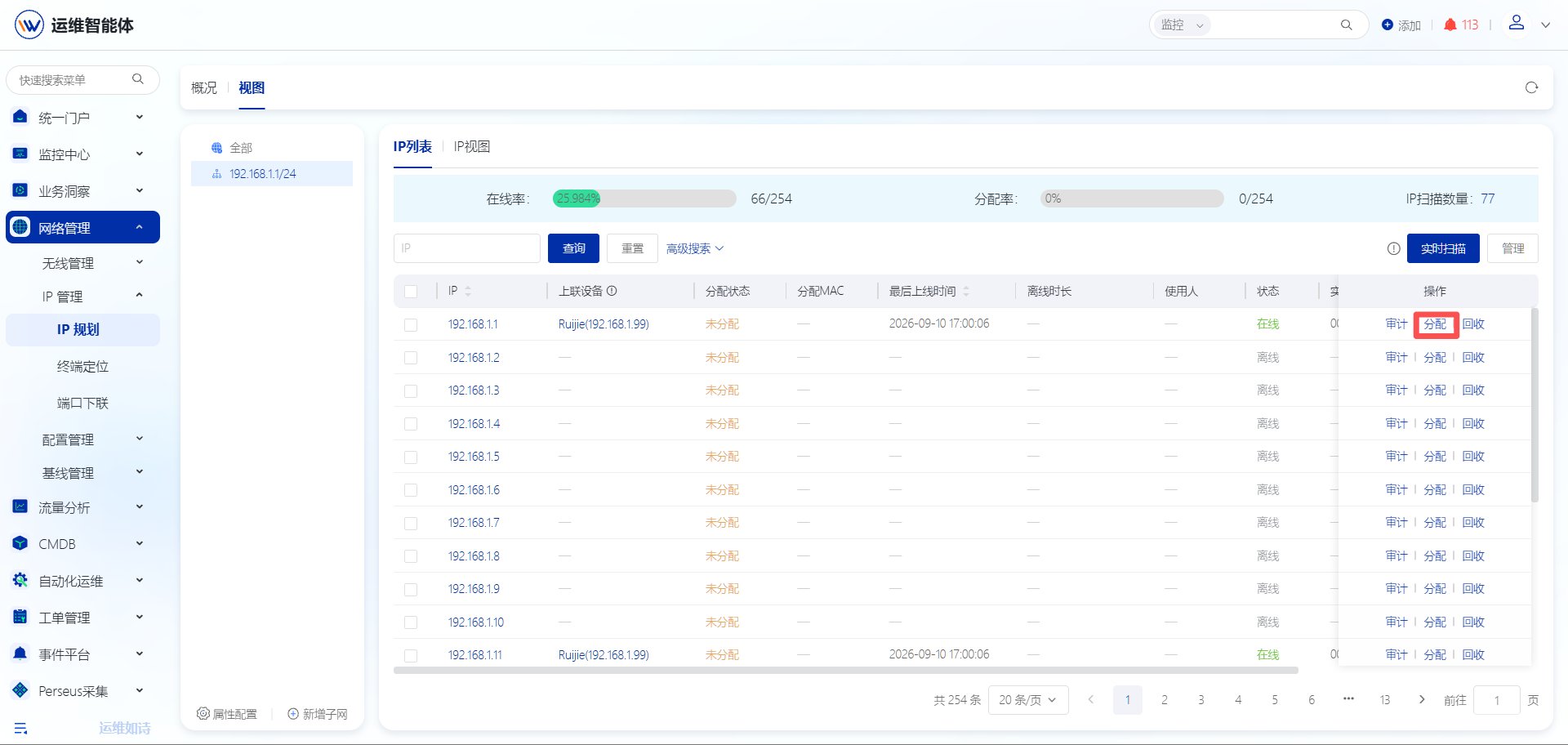Viewport: 1568px width, 745px height.
Task: Click the 业务洞察 sidebar icon
Action: coord(20,190)
